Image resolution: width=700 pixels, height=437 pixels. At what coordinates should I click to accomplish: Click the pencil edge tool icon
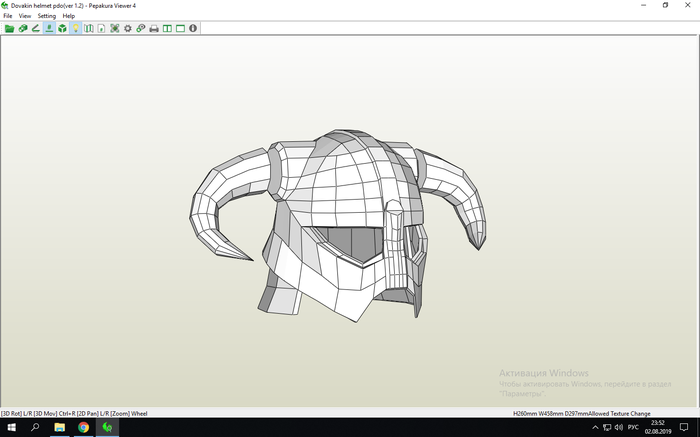click(x=35, y=28)
